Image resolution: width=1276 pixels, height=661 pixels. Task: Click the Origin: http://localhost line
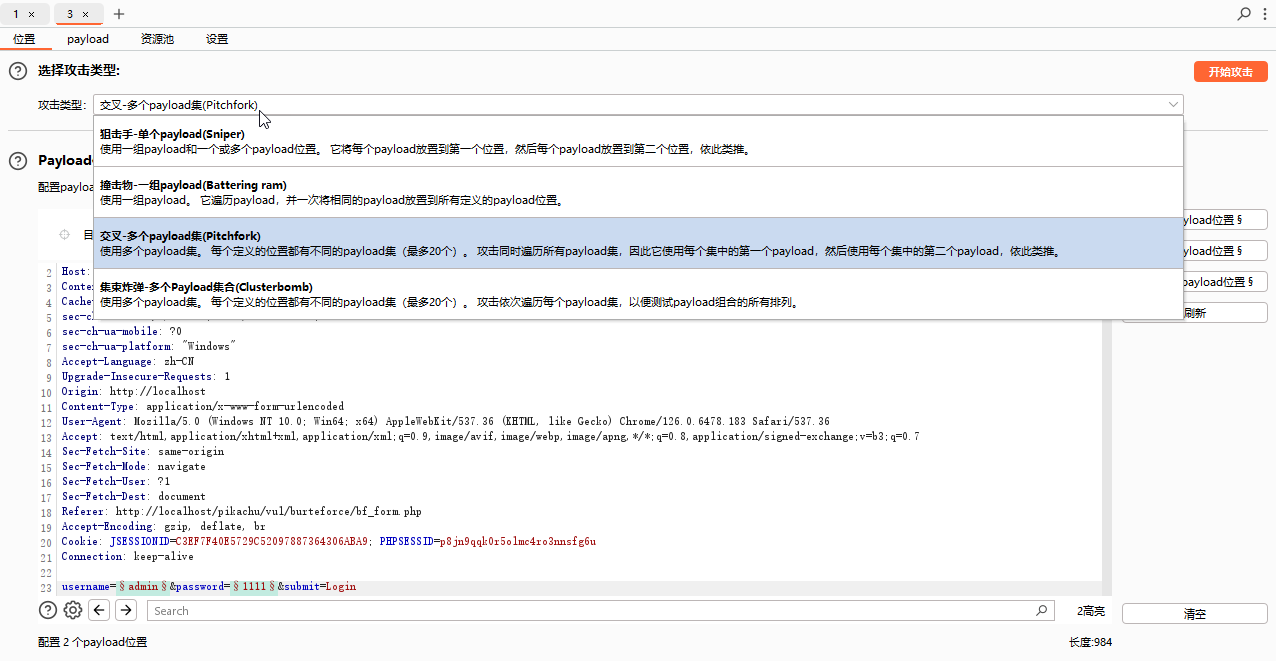[133, 391]
